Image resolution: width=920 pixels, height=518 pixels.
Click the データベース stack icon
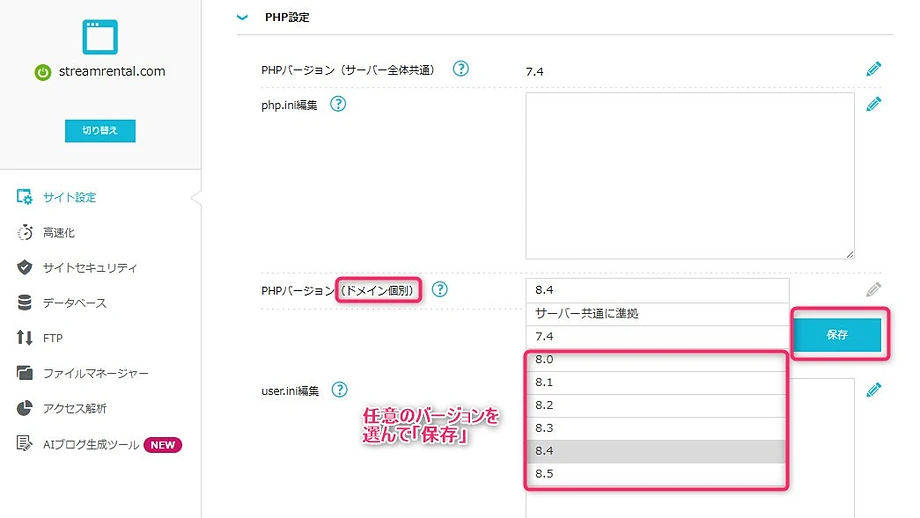[x=25, y=303]
